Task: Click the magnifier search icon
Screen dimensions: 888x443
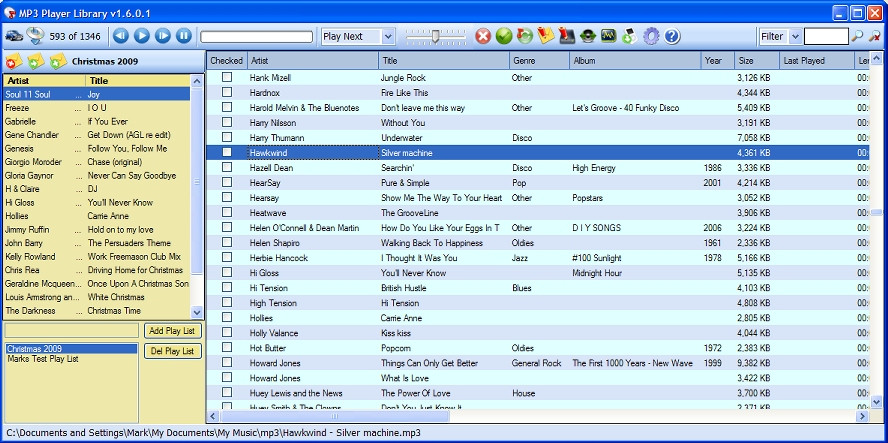Action: click(x=857, y=36)
